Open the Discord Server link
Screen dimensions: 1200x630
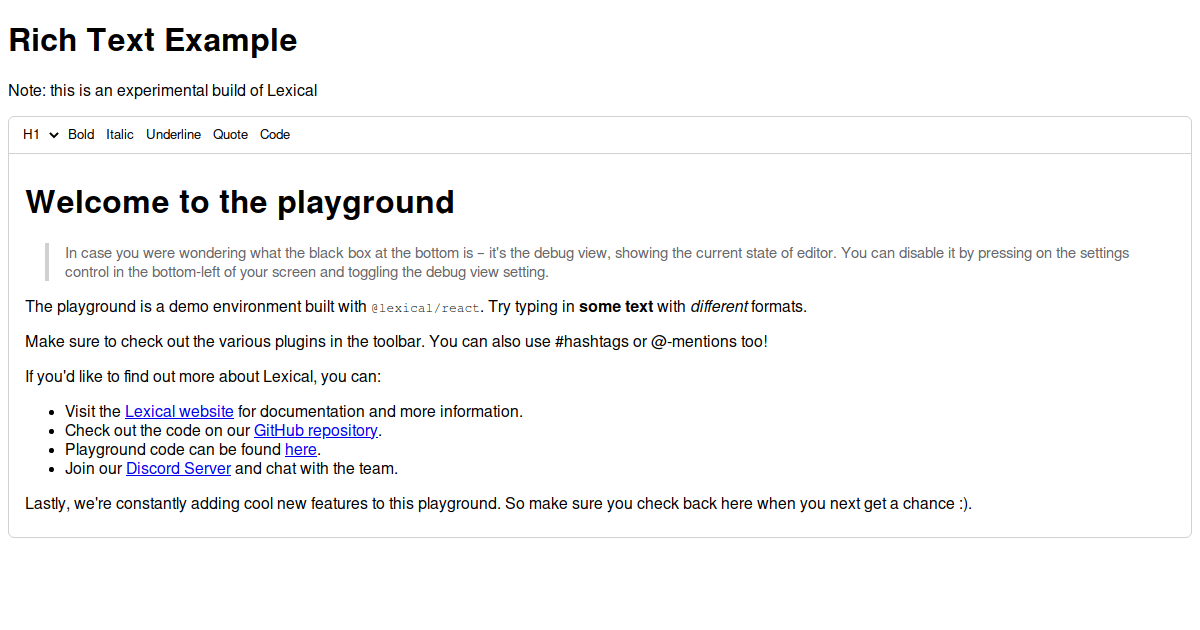pyautogui.click(x=178, y=468)
